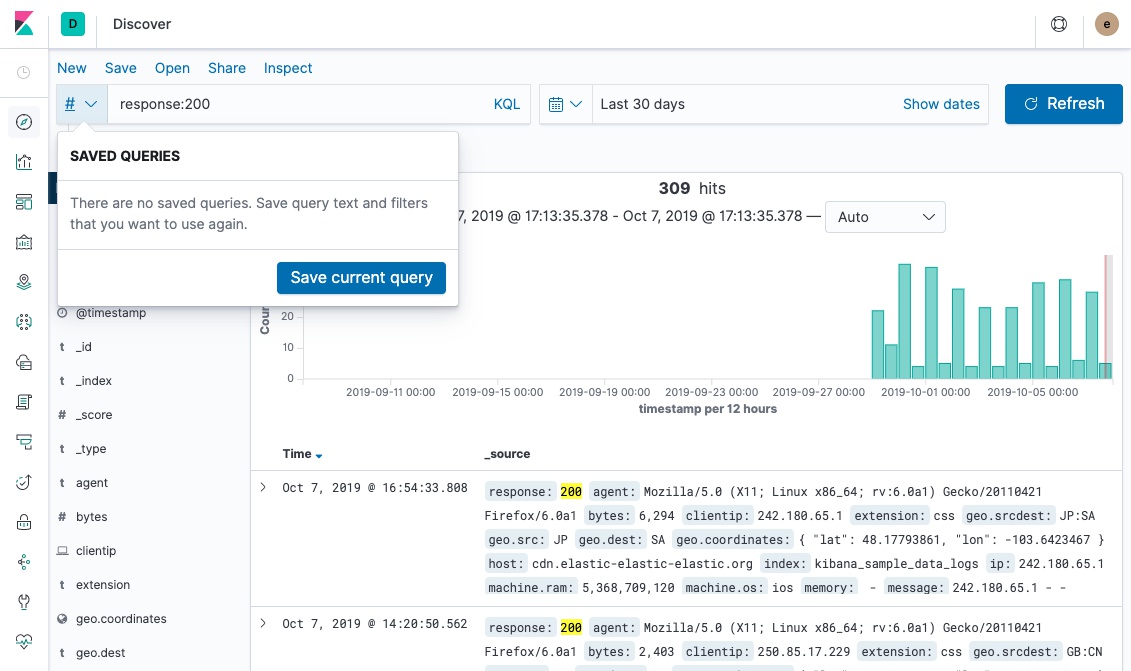Viewport: 1131px width, 671px height.
Task: Go to Dashboard via sidebar icon
Action: [24, 202]
